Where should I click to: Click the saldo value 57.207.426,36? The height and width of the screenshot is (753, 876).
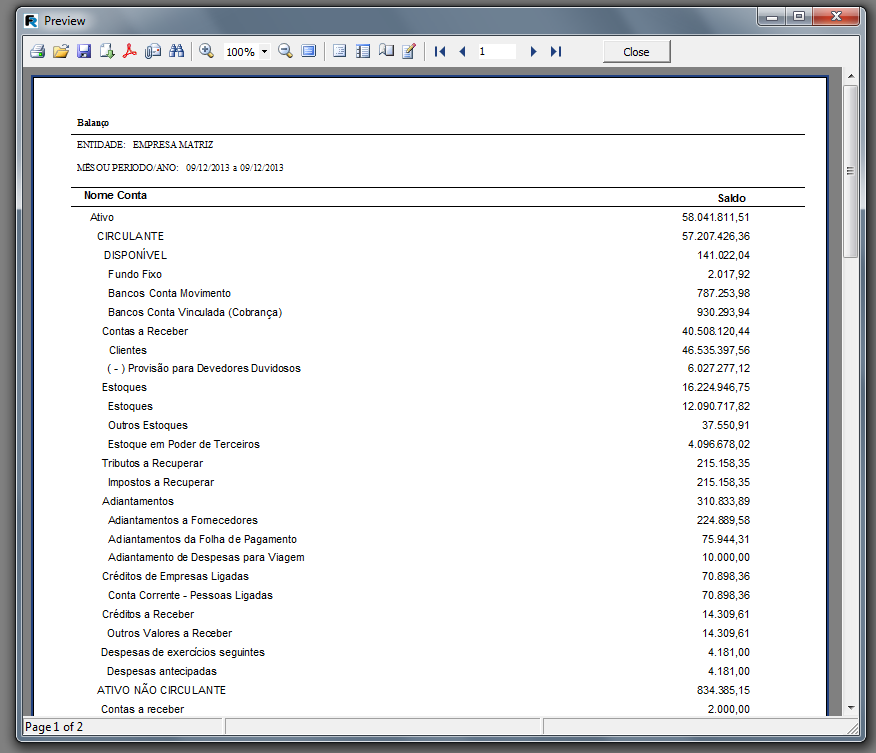716,236
